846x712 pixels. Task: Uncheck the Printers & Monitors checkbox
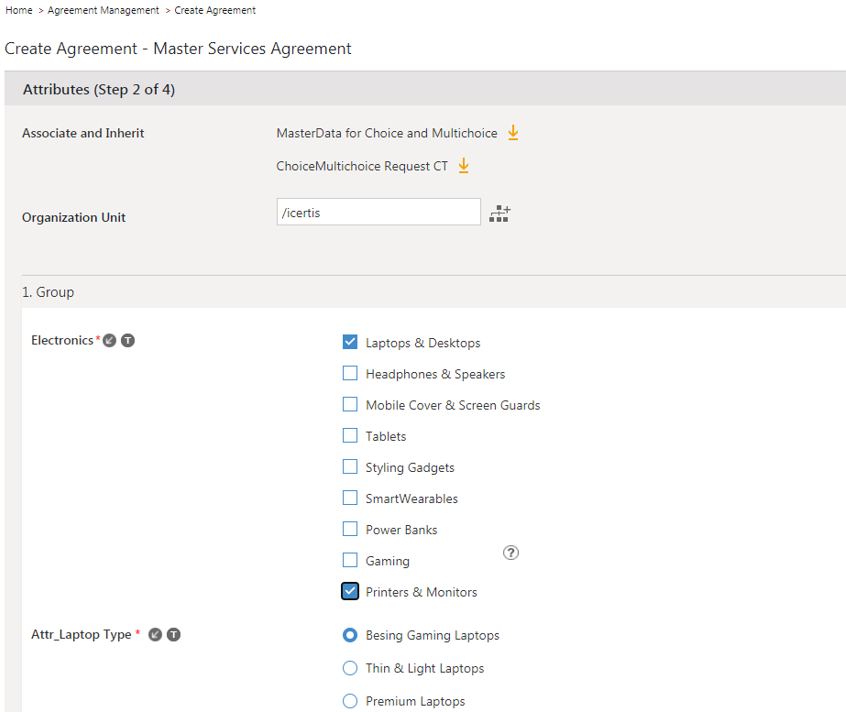(350, 591)
